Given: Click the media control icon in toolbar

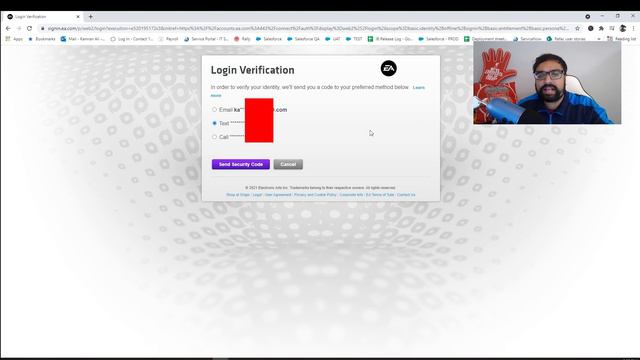Looking at the screenshot, I should 612,28.
